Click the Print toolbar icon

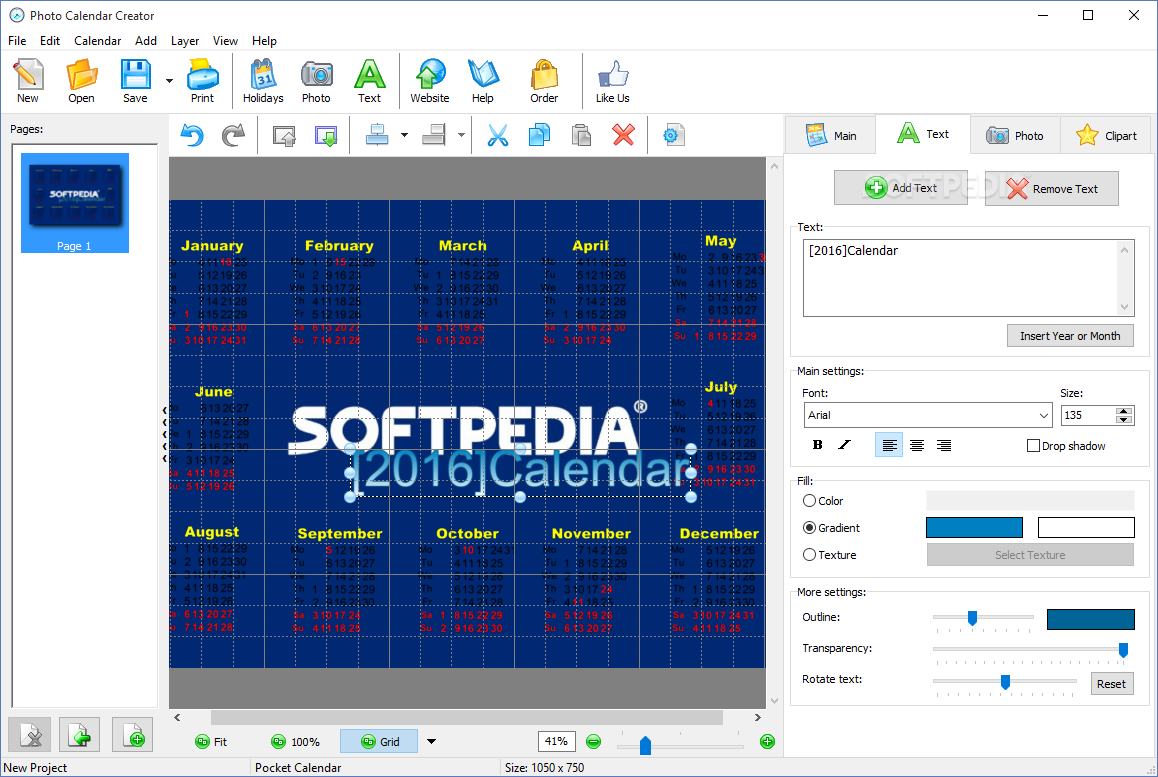click(202, 81)
